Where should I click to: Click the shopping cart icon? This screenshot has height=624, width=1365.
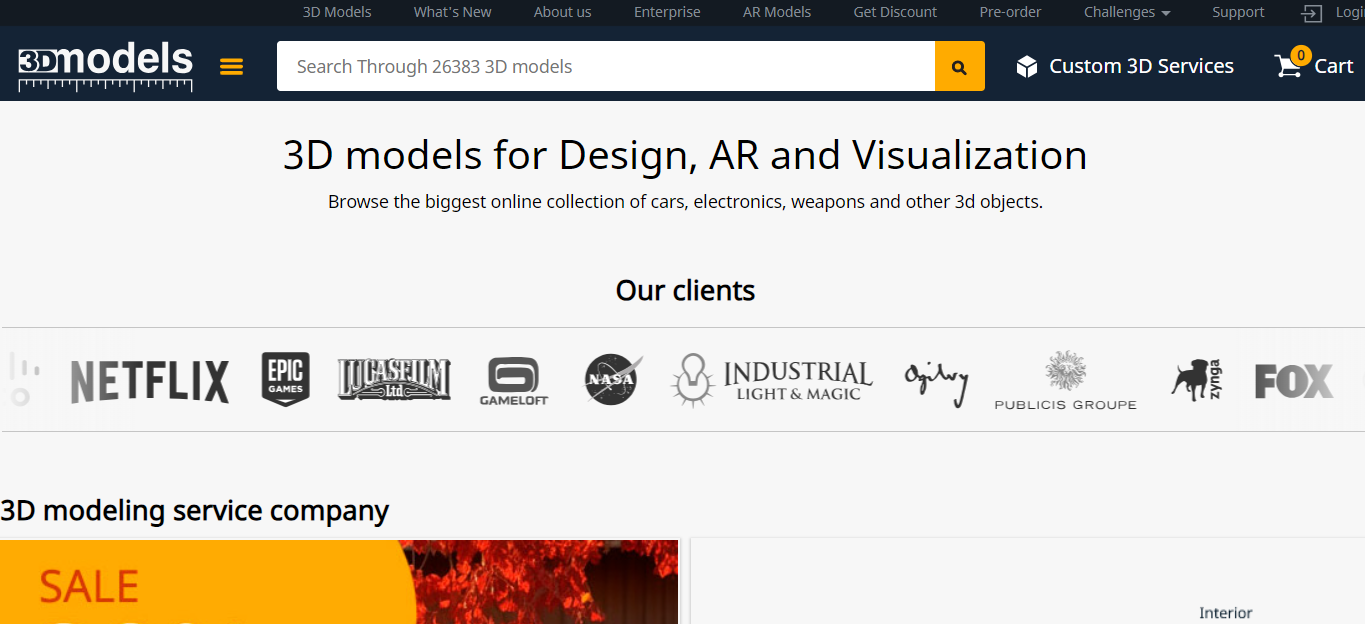point(1288,66)
